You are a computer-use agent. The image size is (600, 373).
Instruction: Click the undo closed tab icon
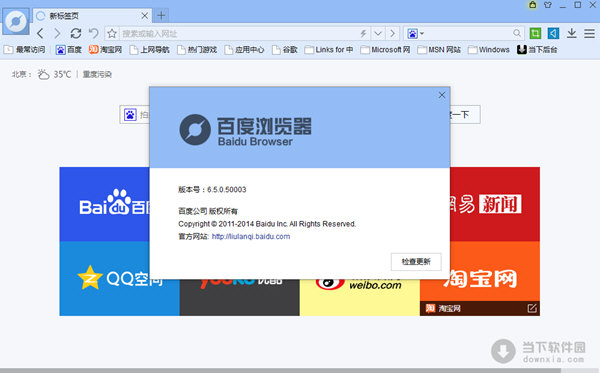[x=93, y=34]
